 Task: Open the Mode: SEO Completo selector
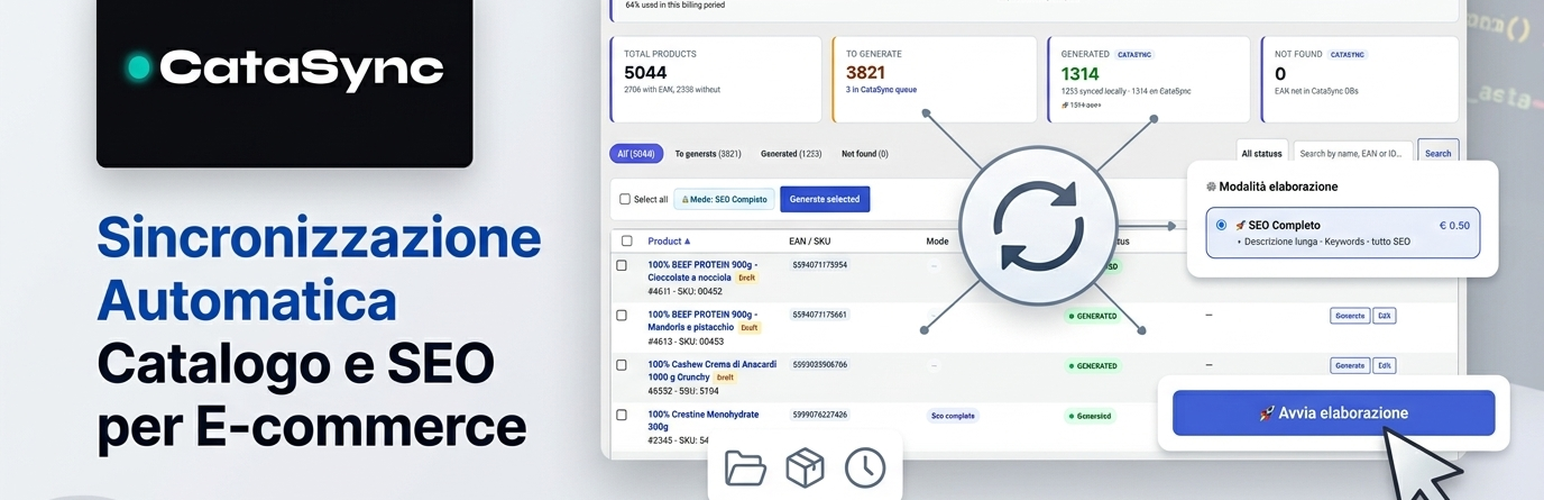pyautogui.click(x=724, y=199)
